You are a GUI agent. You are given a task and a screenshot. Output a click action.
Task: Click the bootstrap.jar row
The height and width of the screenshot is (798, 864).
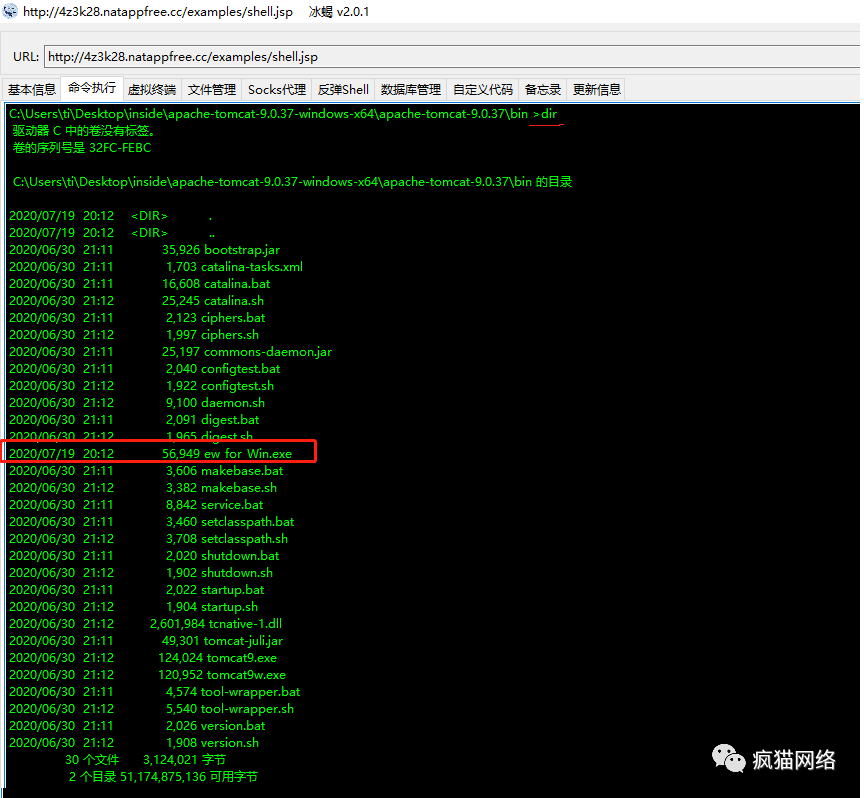[144, 250]
